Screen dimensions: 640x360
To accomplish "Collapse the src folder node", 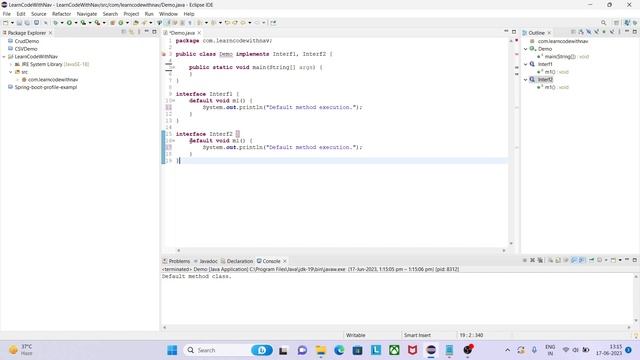I will tap(11, 72).
